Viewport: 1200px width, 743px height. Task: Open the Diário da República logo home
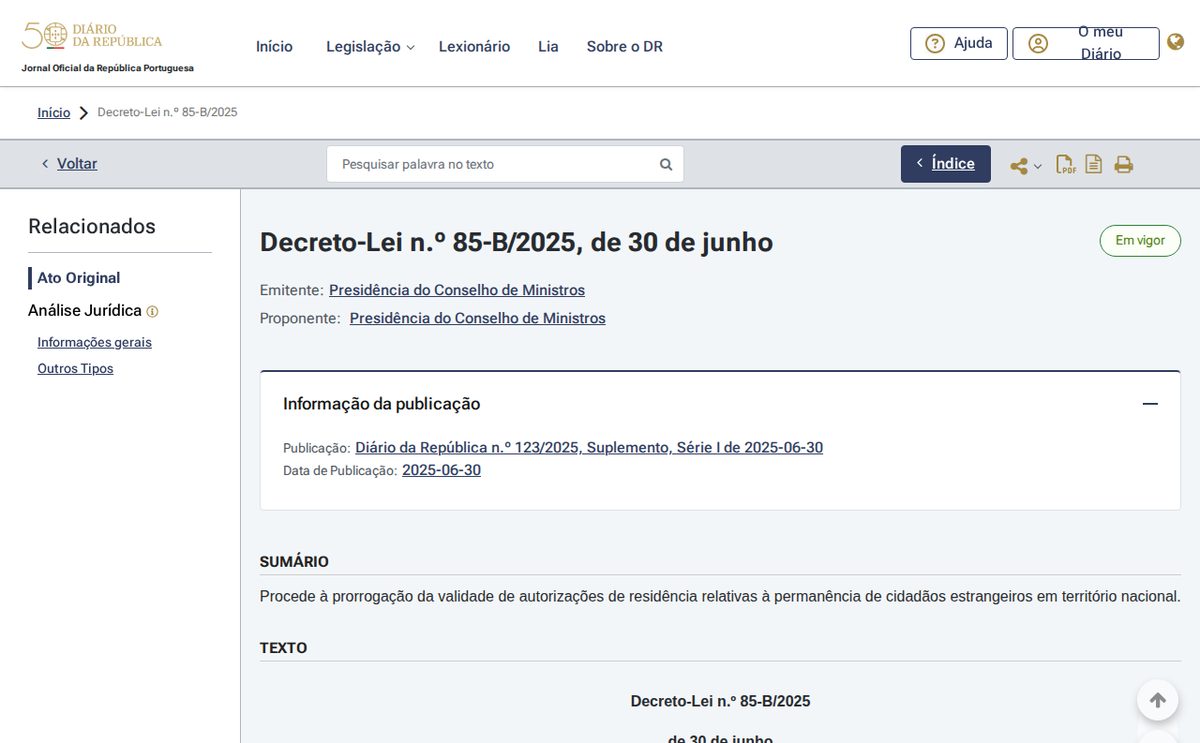92,36
